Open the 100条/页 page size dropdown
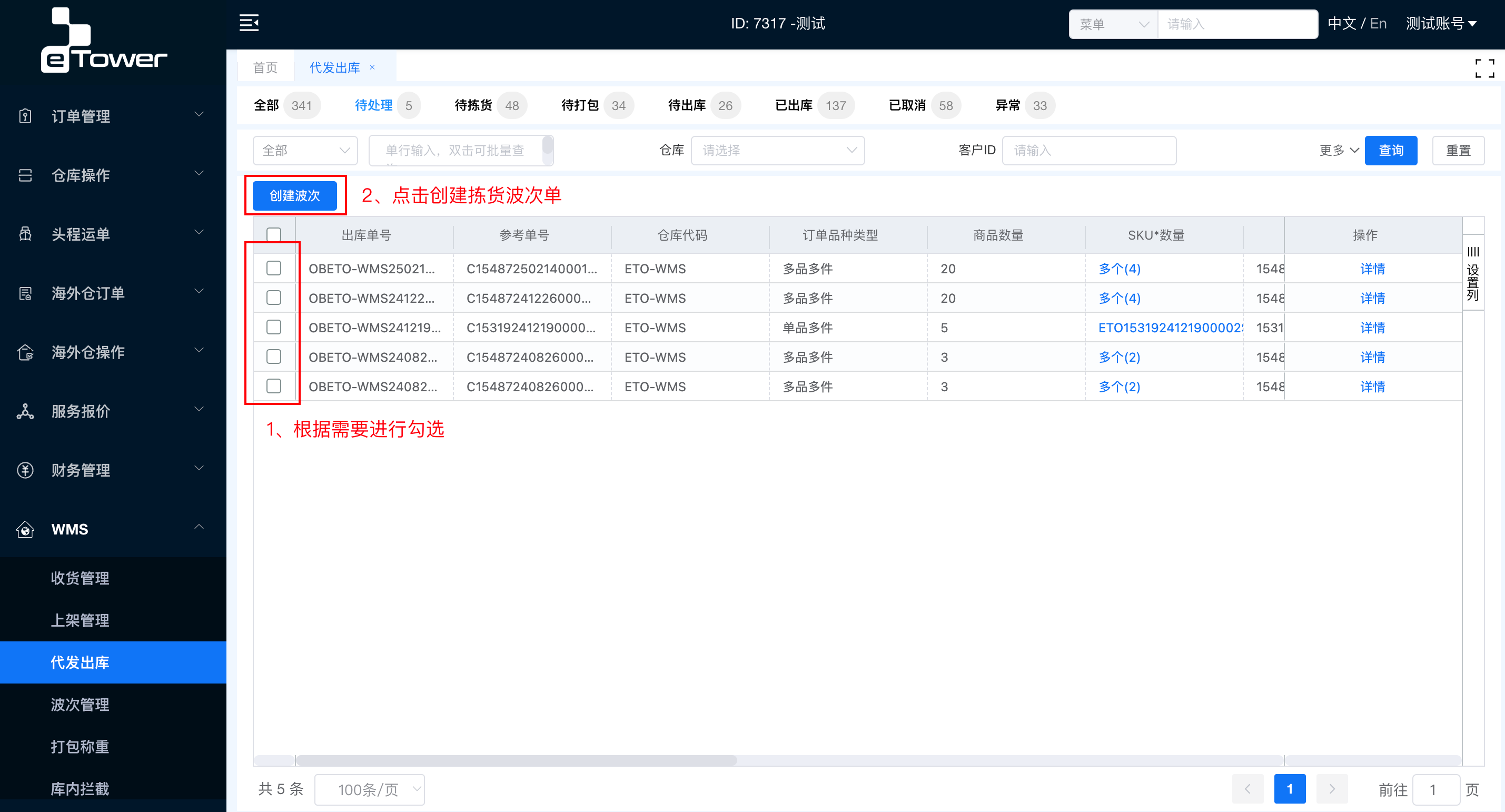Screen dimensions: 1505x812 coord(369,789)
